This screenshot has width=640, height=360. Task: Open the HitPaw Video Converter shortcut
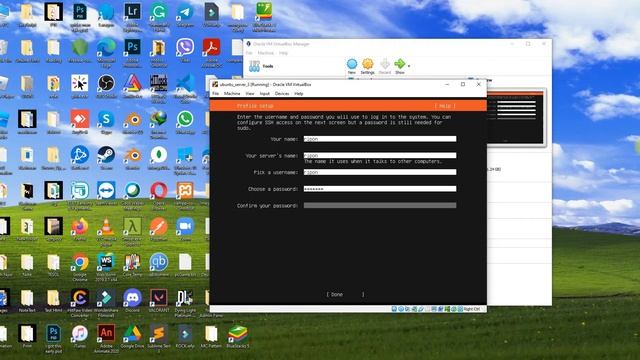coord(80,303)
